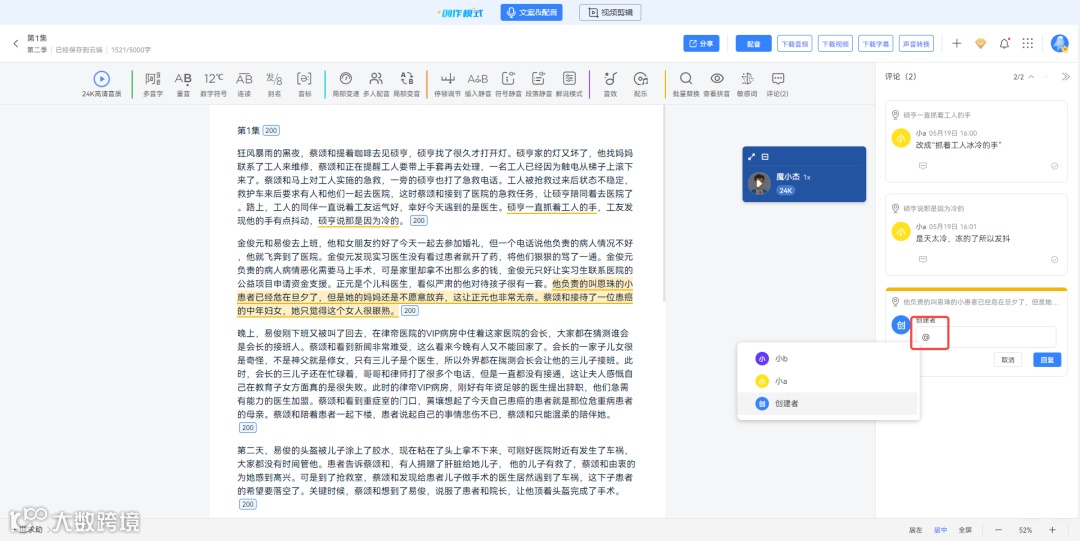The width and height of the screenshot is (1080, 541).
Task: Select 小a in the mention list
Action: pos(827,381)
